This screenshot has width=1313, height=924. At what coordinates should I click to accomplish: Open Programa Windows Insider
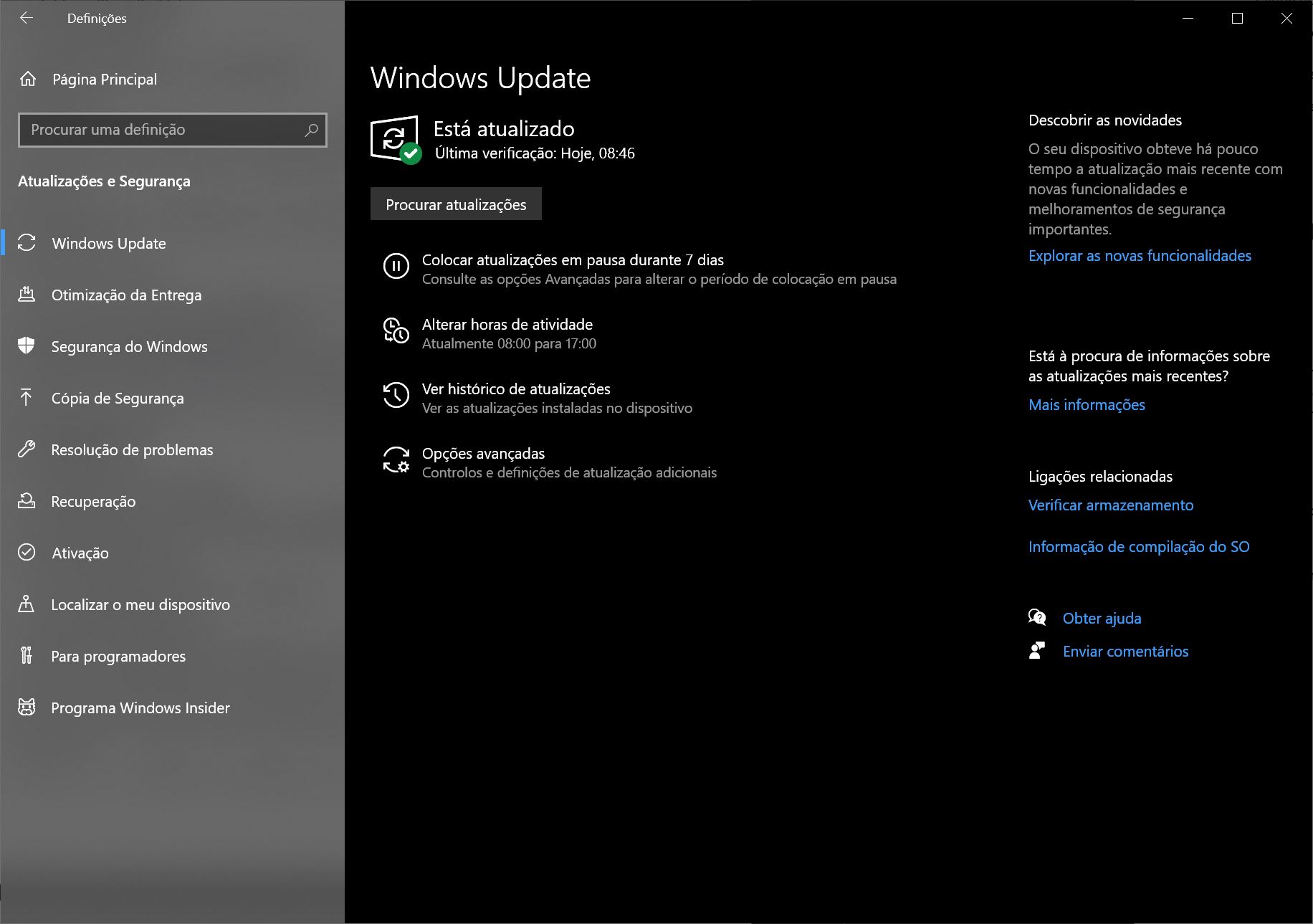point(172,708)
